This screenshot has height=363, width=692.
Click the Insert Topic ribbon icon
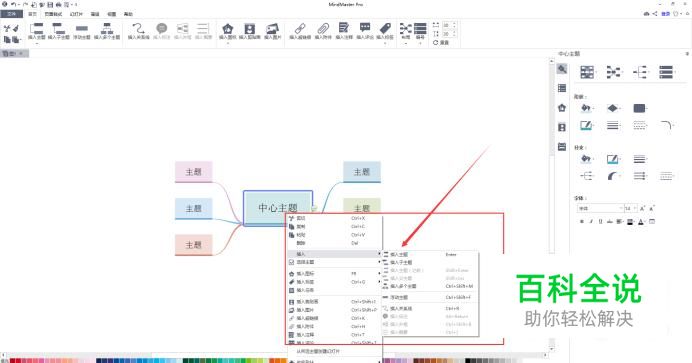37,29
